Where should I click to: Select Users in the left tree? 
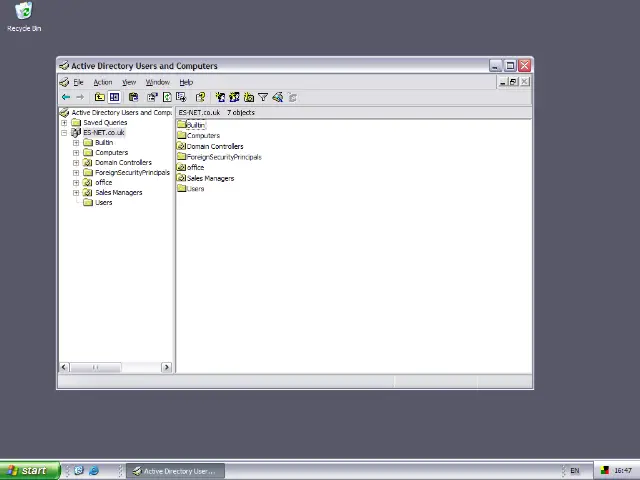[x=104, y=202]
